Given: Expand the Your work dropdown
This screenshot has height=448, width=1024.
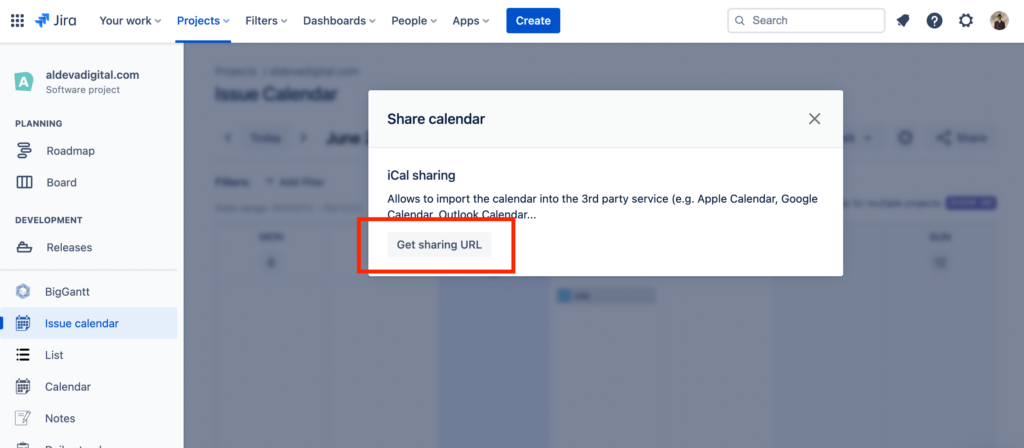Looking at the screenshot, I should pyautogui.click(x=130, y=21).
